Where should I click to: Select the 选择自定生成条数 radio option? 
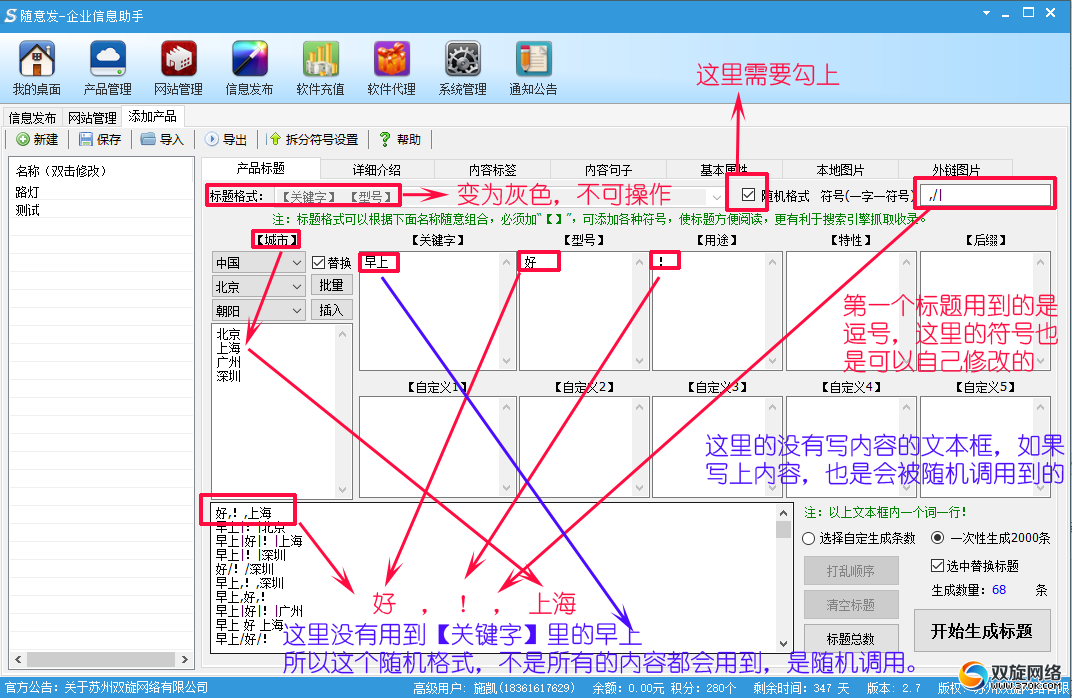point(808,539)
